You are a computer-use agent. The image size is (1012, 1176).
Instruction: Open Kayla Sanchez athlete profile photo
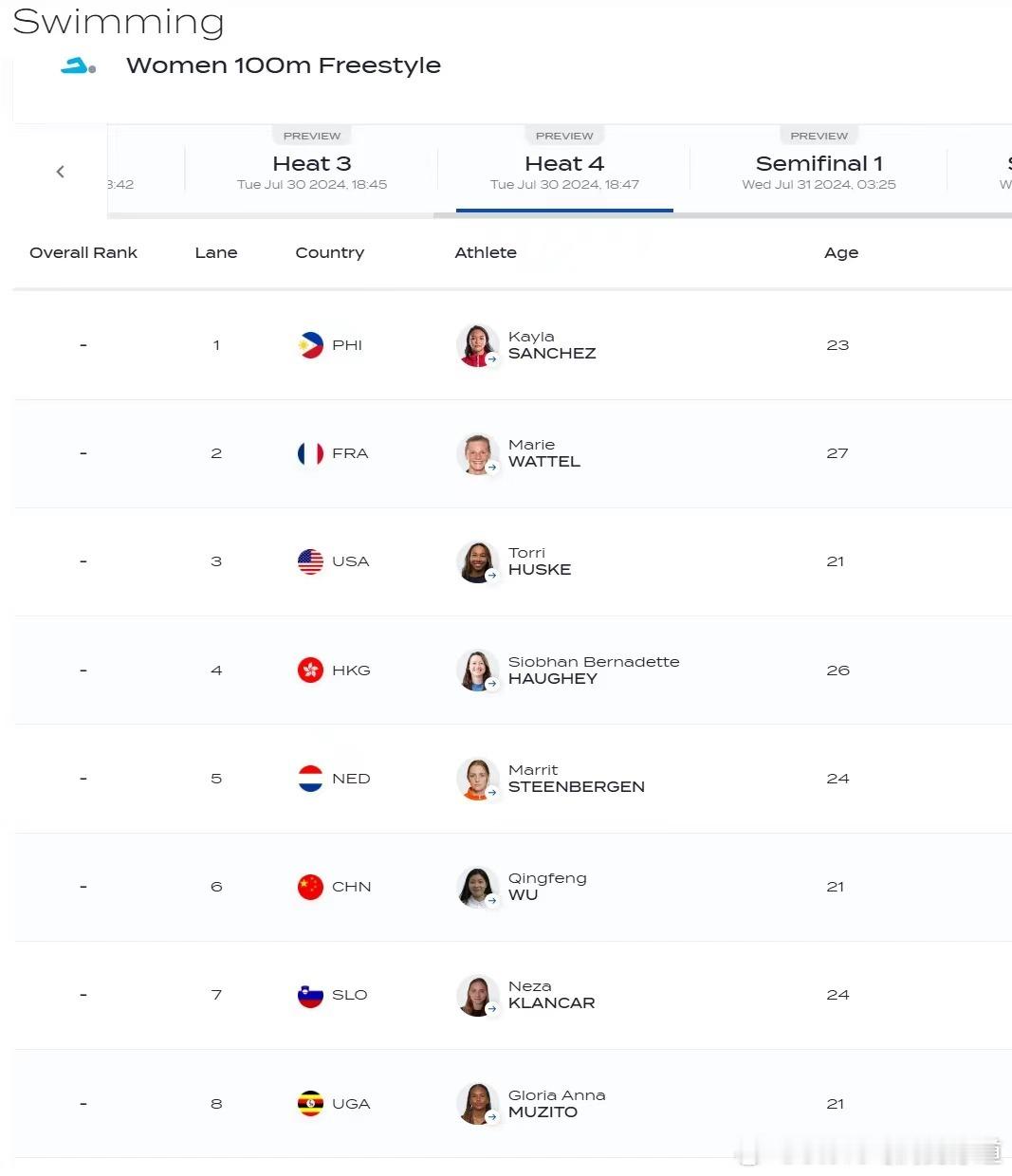click(x=478, y=345)
